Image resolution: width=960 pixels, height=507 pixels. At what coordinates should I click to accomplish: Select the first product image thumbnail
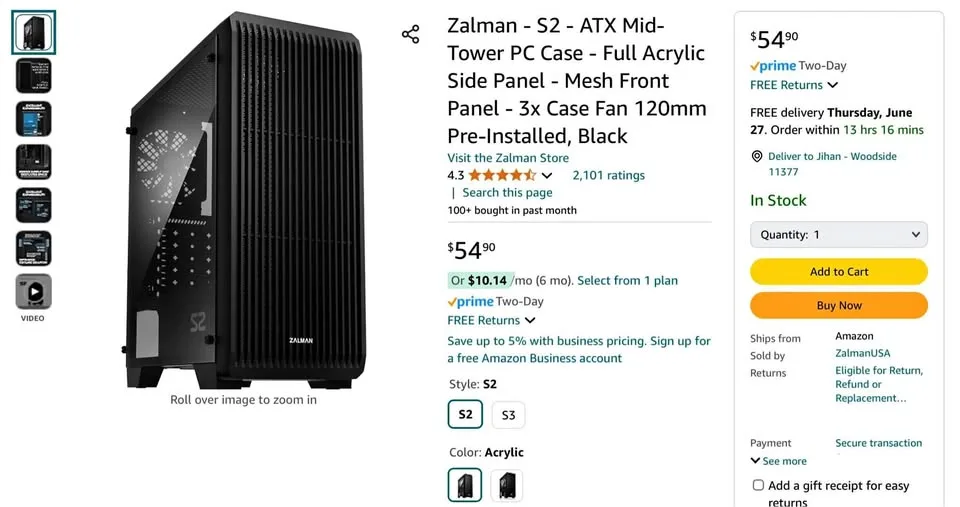34,32
